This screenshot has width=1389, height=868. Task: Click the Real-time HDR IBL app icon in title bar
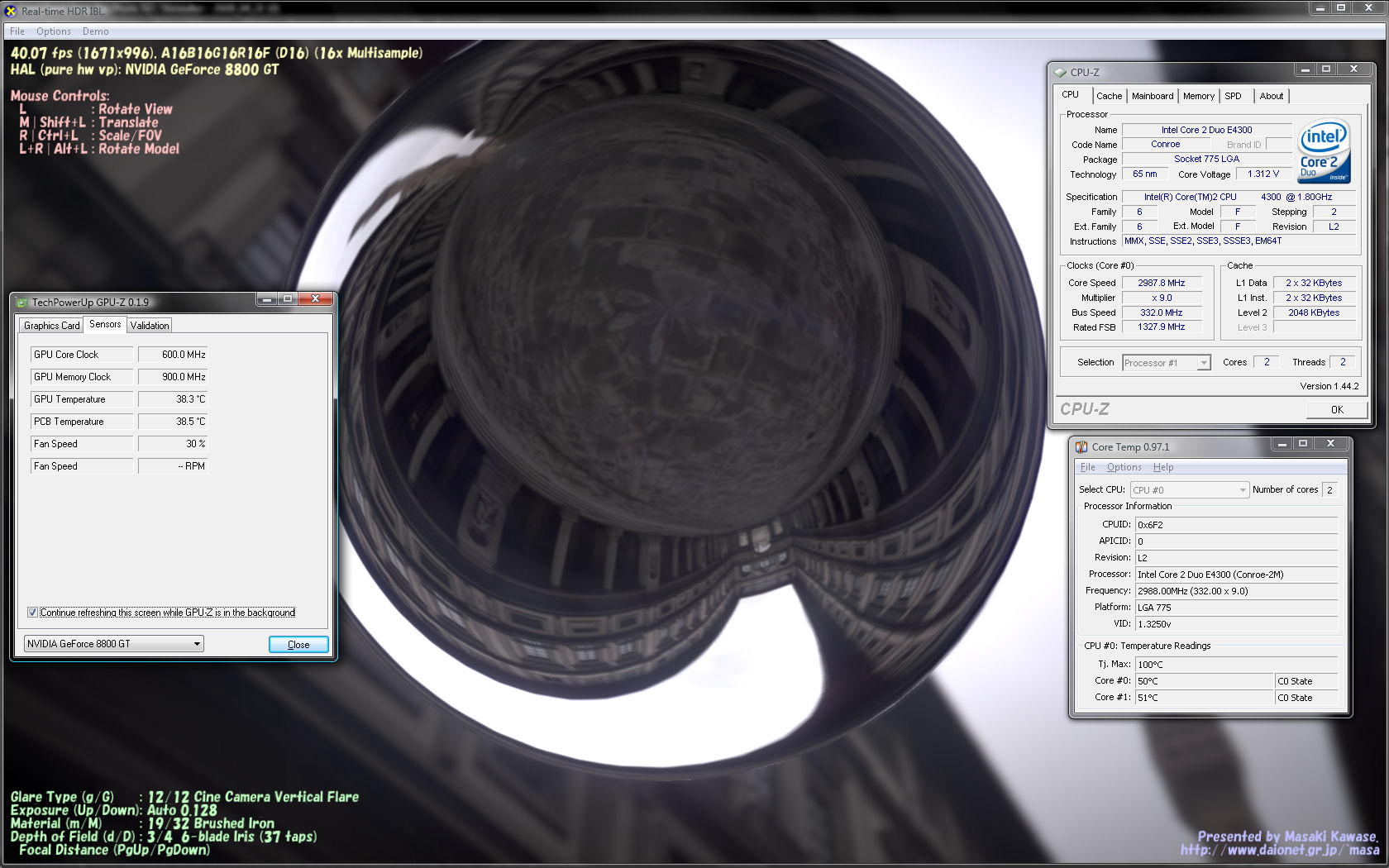click(x=11, y=11)
